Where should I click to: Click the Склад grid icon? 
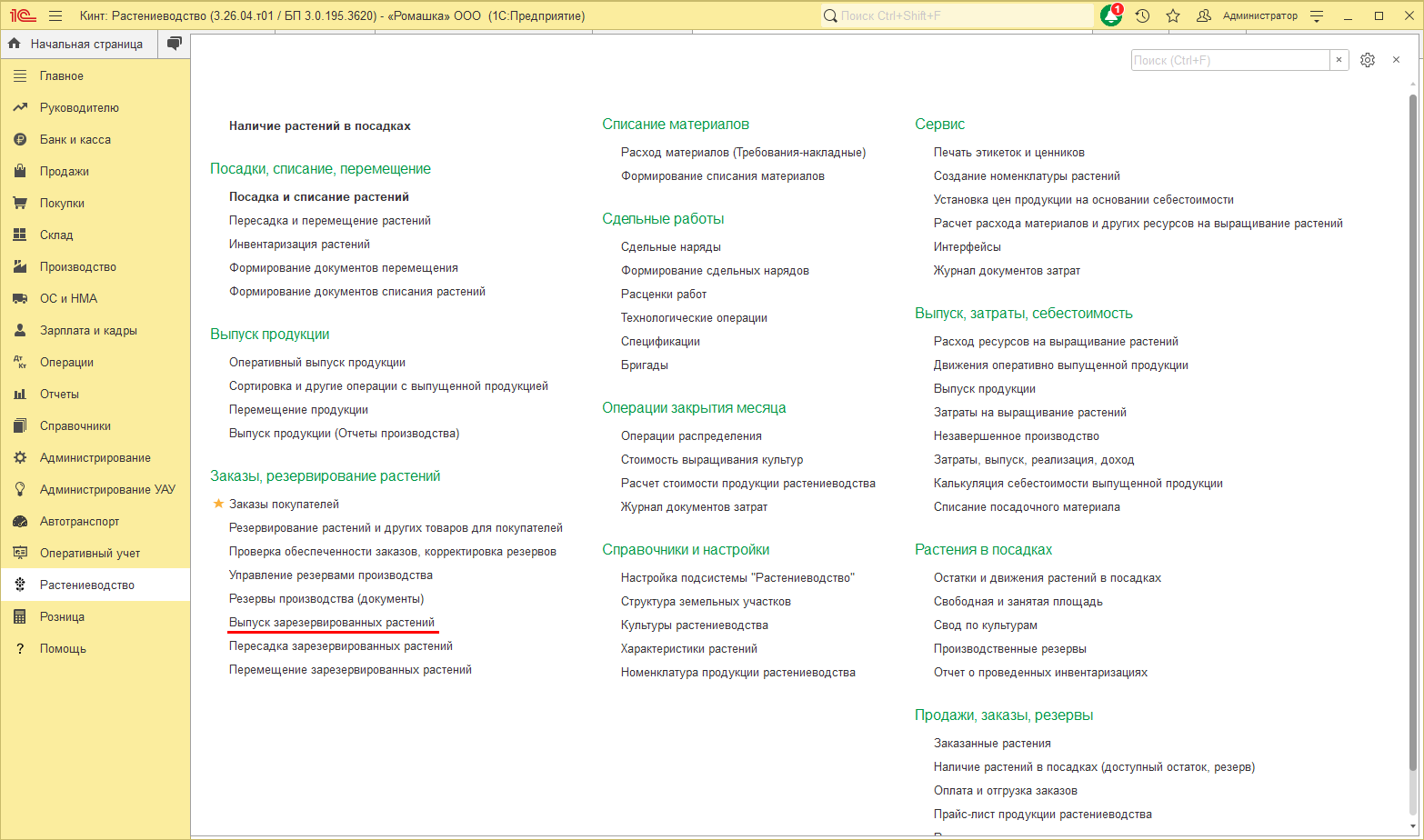coord(20,235)
